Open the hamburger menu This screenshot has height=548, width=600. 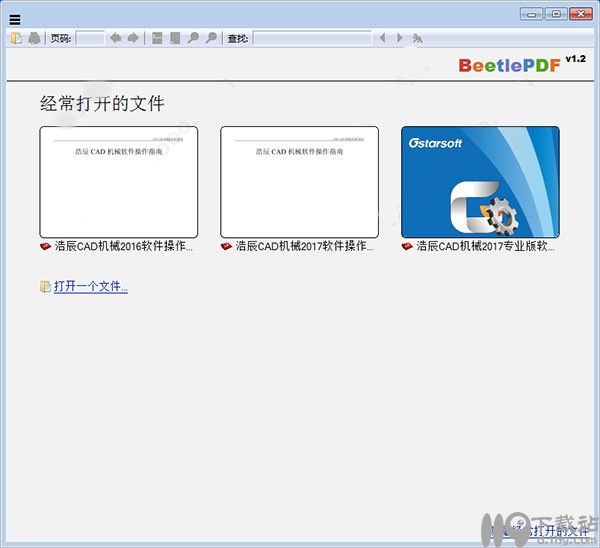click(15, 20)
